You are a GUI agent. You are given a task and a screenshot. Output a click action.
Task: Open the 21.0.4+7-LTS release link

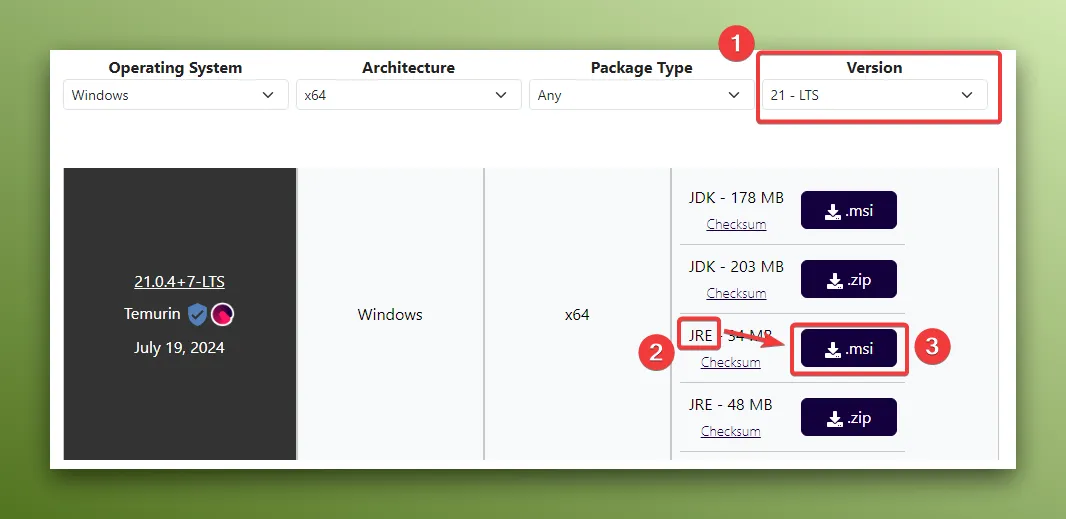[179, 282]
